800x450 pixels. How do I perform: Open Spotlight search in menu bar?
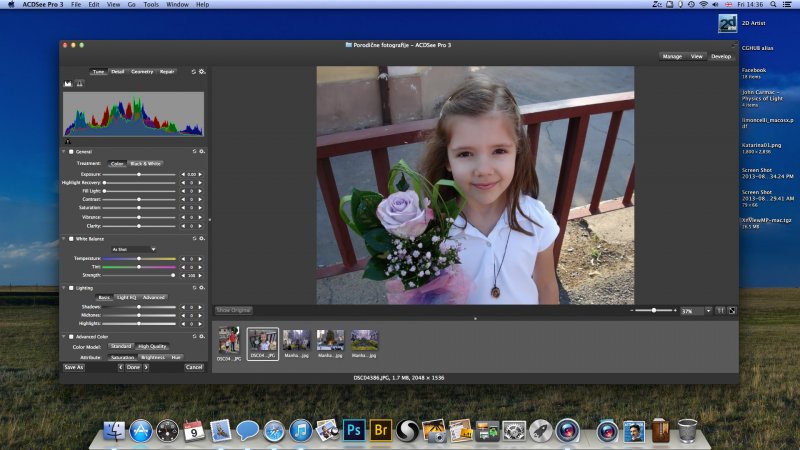point(773,4)
